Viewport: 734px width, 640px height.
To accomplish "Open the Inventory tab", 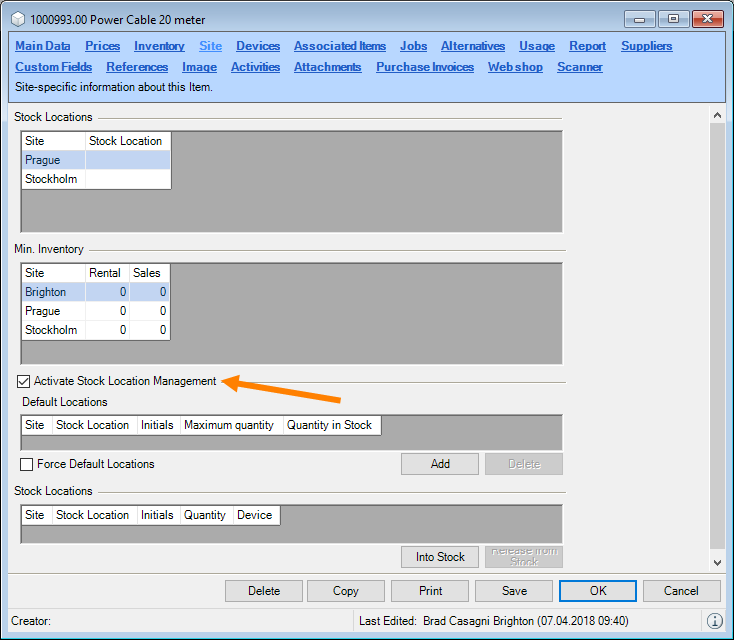I will 159,46.
